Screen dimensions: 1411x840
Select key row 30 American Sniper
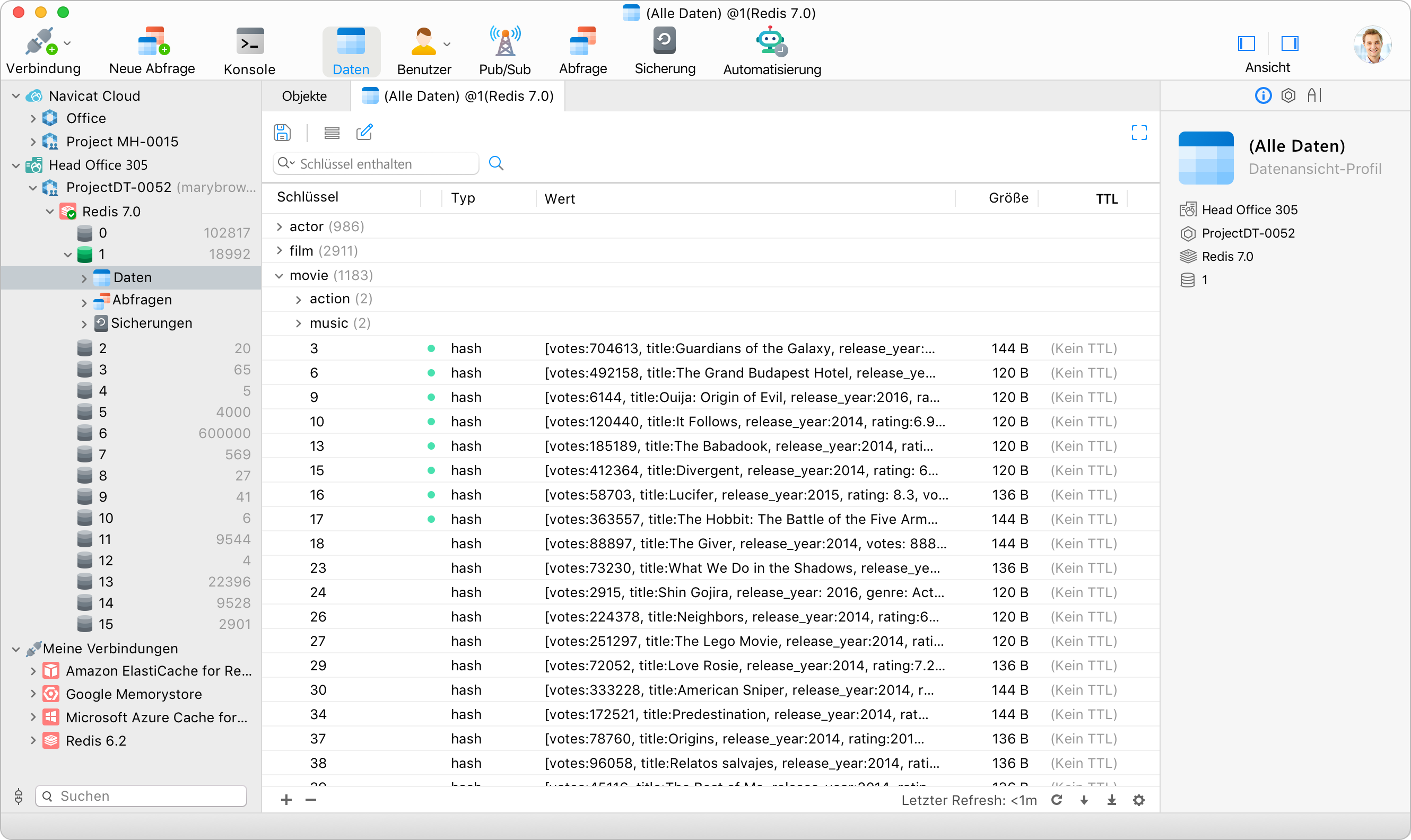tap(710, 690)
